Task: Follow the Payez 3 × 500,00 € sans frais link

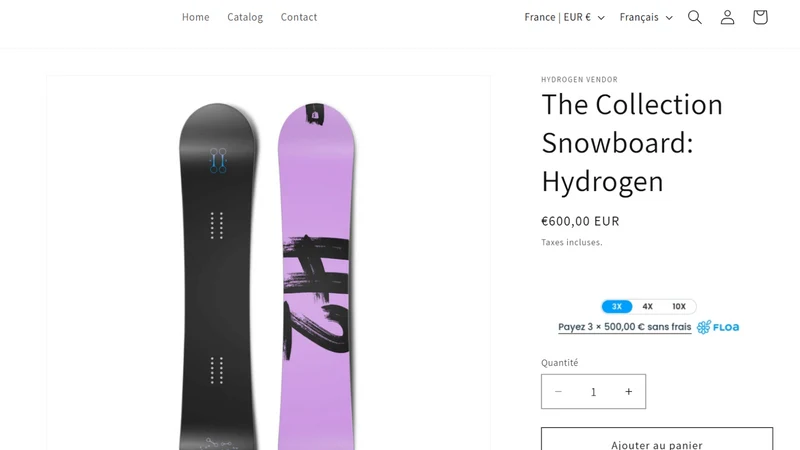Action: click(624, 327)
